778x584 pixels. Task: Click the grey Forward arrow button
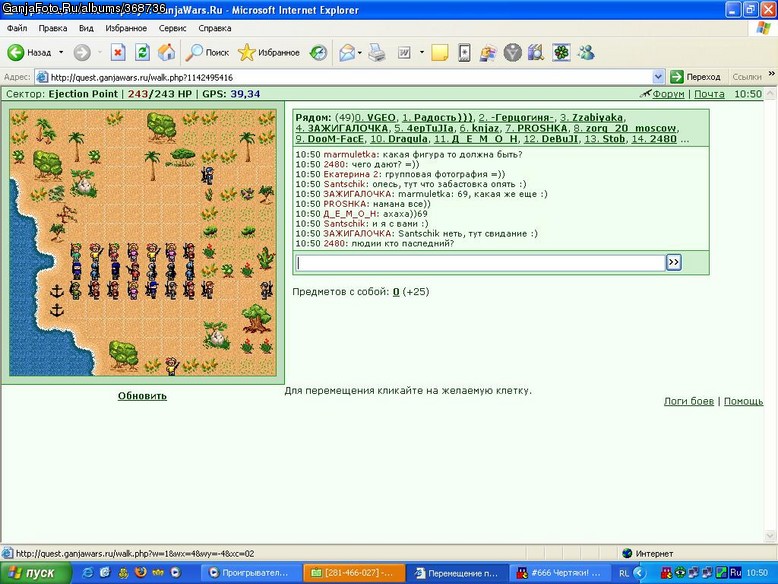pos(82,52)
